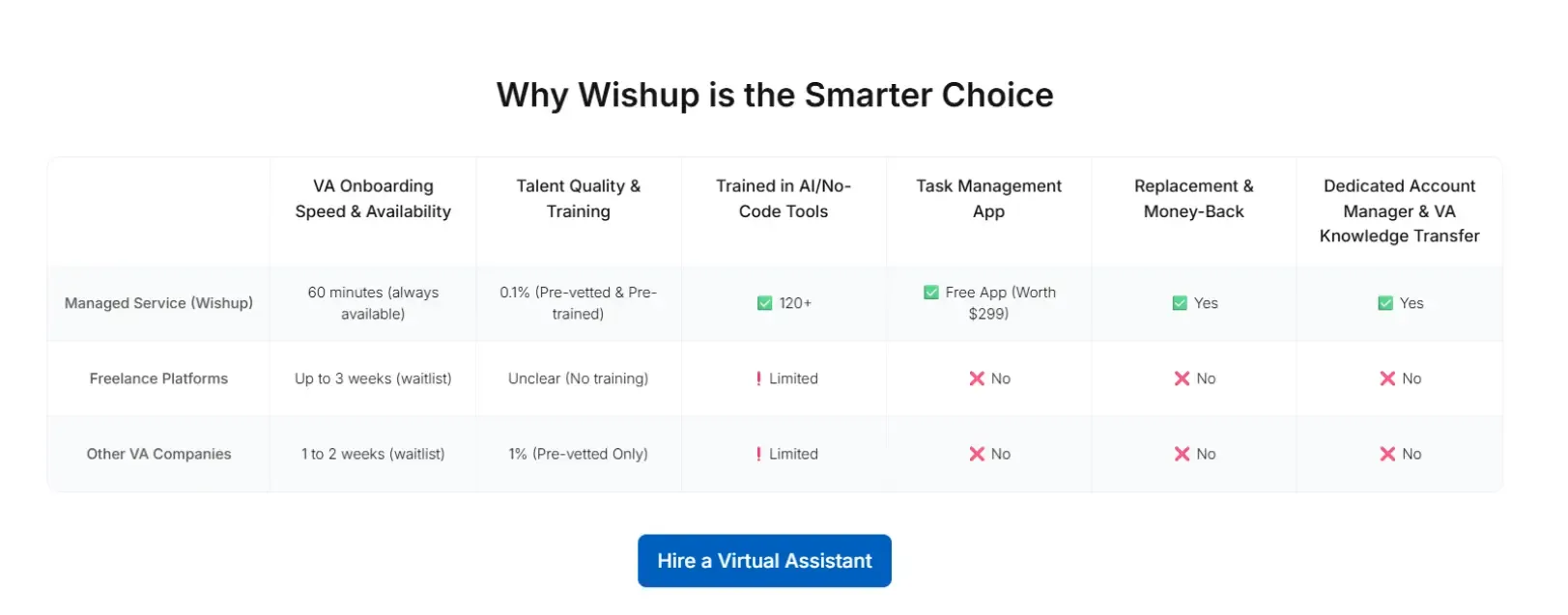Click the Freelance Platforms row label

point(157,378)
